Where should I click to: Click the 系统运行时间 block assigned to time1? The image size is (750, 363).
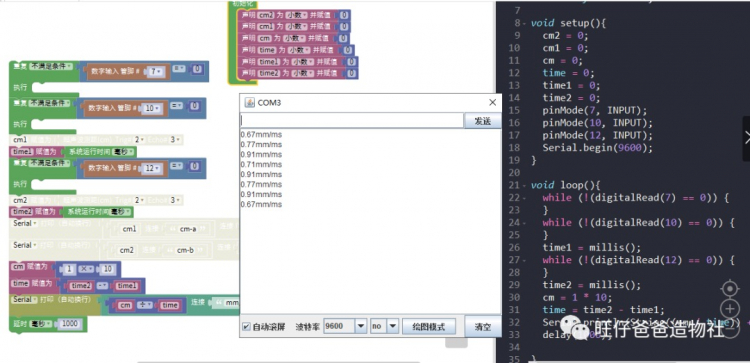pos(100,152)
